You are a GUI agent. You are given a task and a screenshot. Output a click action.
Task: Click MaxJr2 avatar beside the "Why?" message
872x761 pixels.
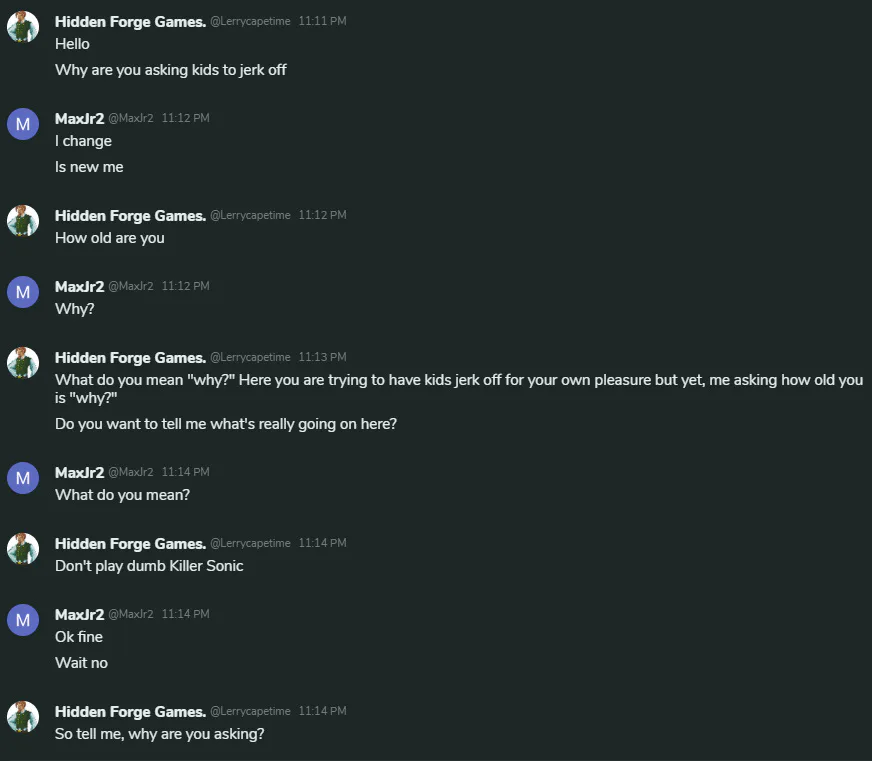click(23, 292)
